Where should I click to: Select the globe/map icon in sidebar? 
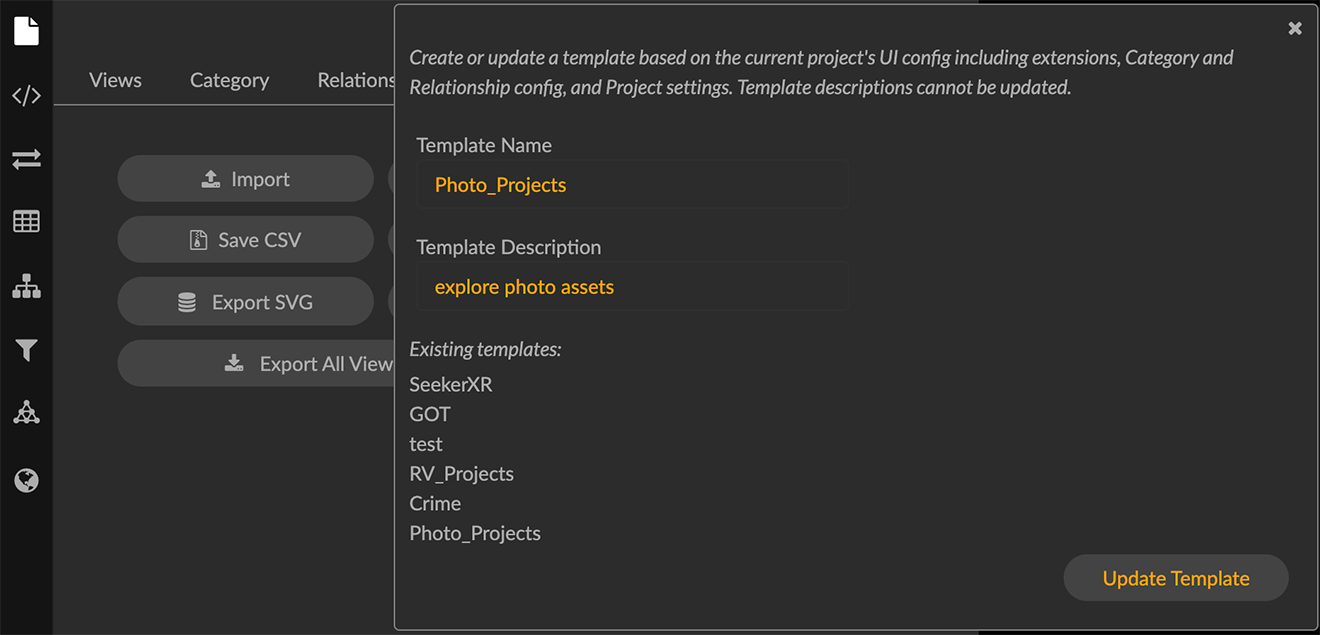point(25,480)
